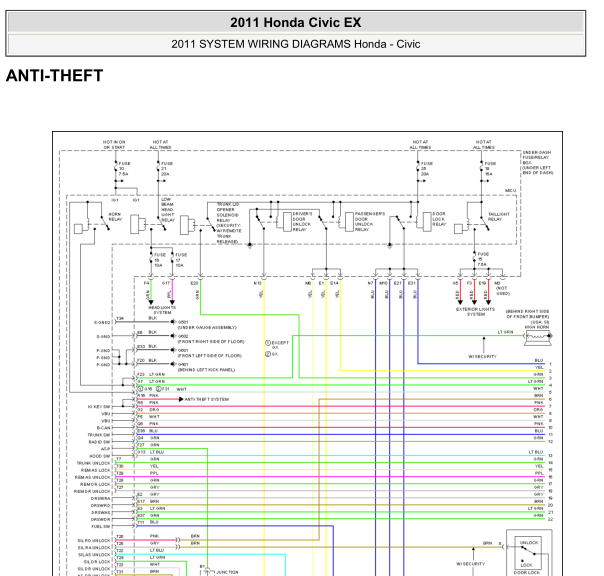This screenshot has height=576, width=604.
Task: Click the E14 connector terminal label
Action: (334, 283)
